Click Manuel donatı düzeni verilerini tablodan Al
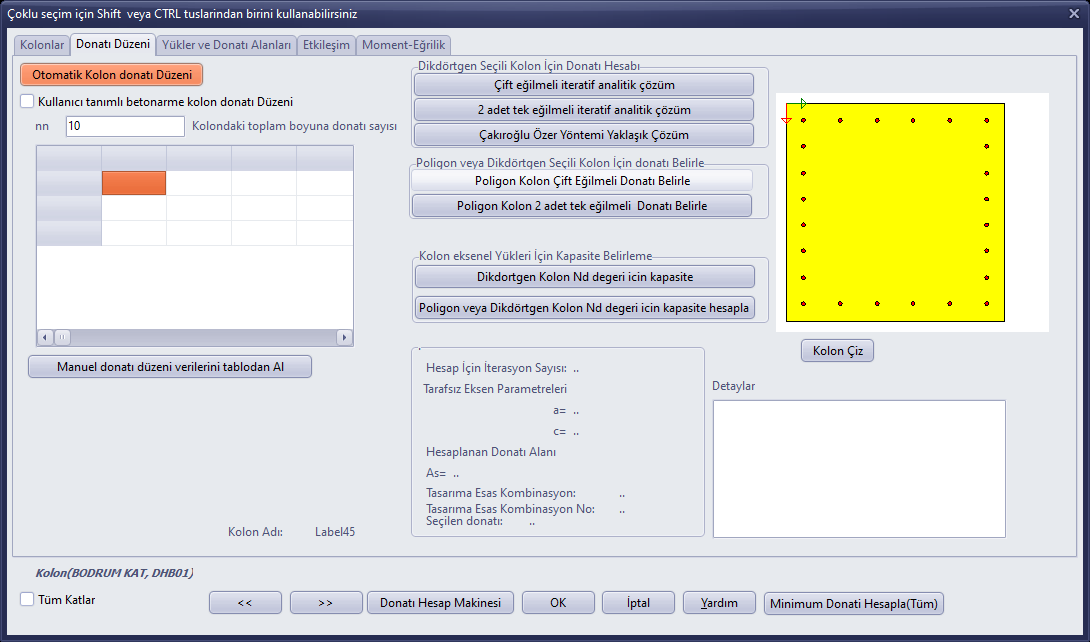The height and width of the screenshot is (642, 1090). (170, 367)
